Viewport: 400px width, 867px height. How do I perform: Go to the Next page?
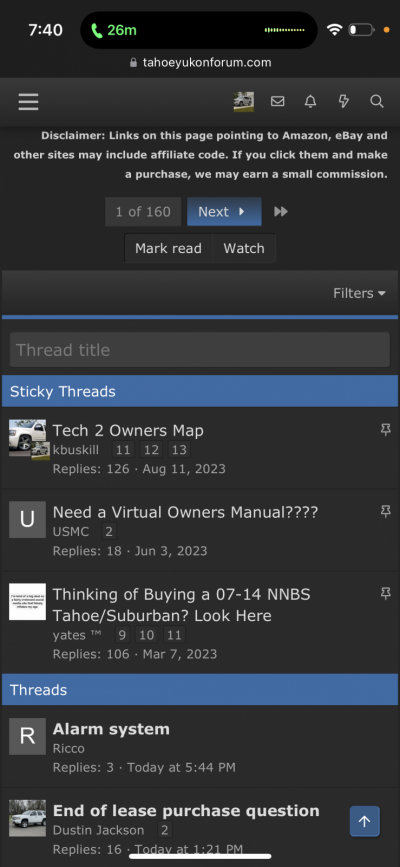point(224,212)
